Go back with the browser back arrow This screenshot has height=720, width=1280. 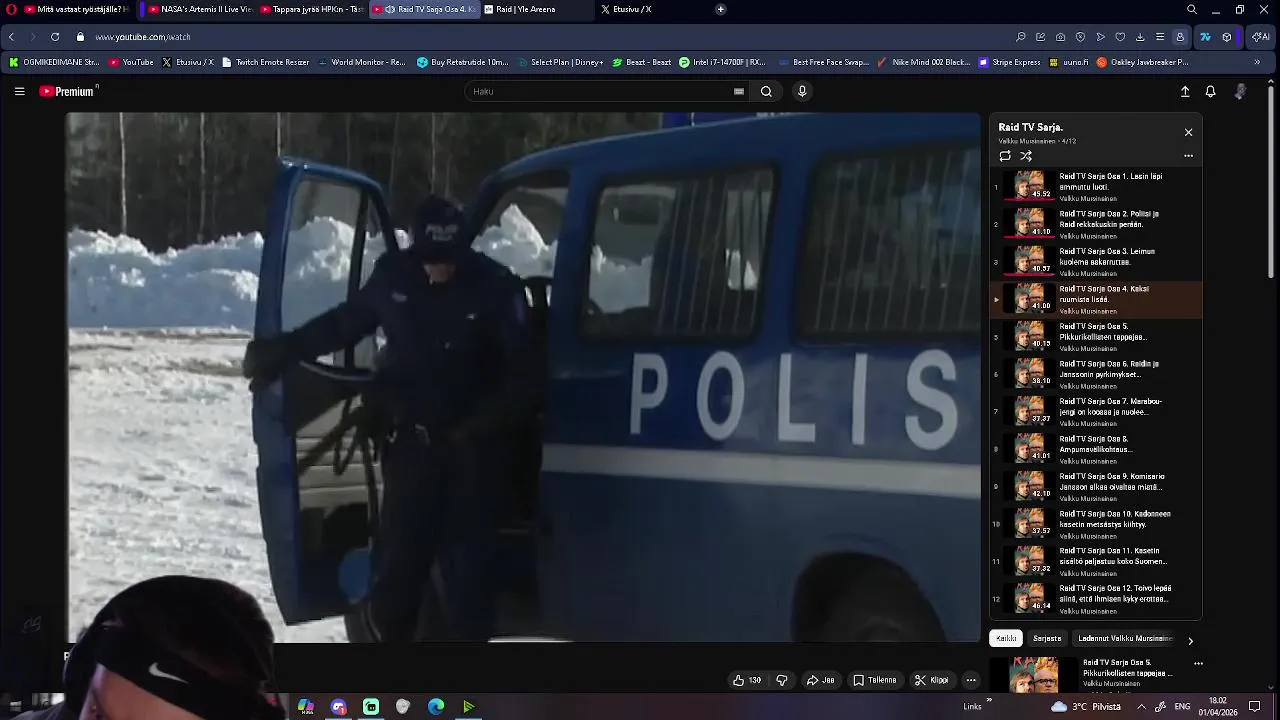[x=11, y=37]
